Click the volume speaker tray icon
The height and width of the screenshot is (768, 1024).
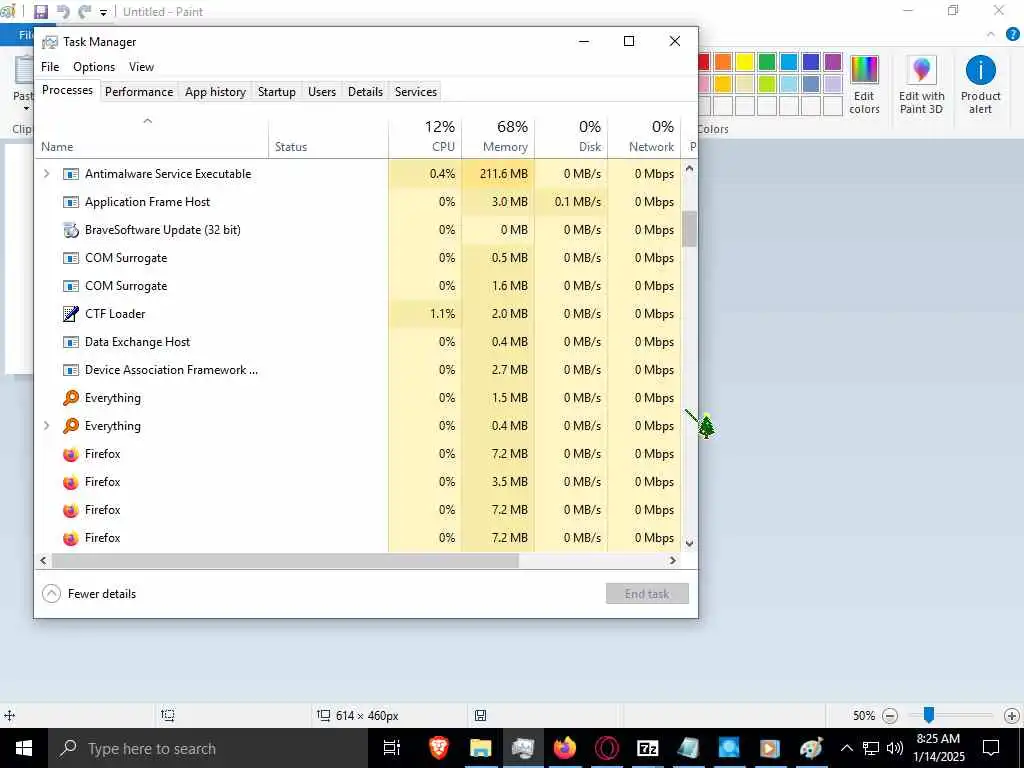(895, 748)
